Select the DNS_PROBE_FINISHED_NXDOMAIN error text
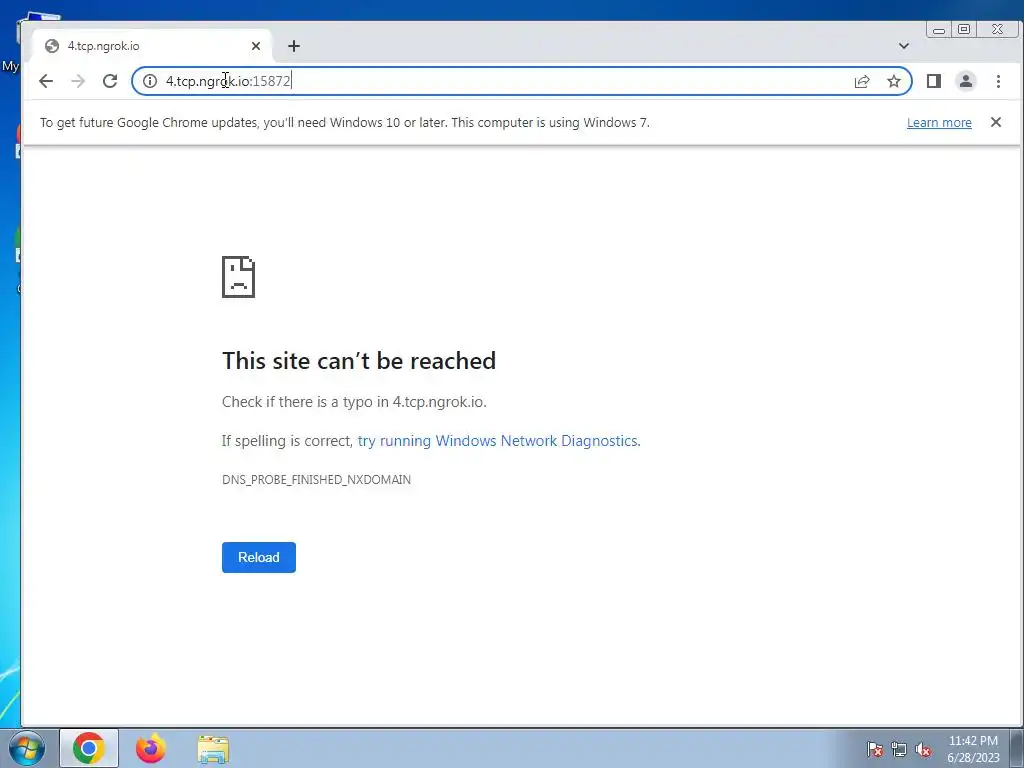 pos(316,479)
